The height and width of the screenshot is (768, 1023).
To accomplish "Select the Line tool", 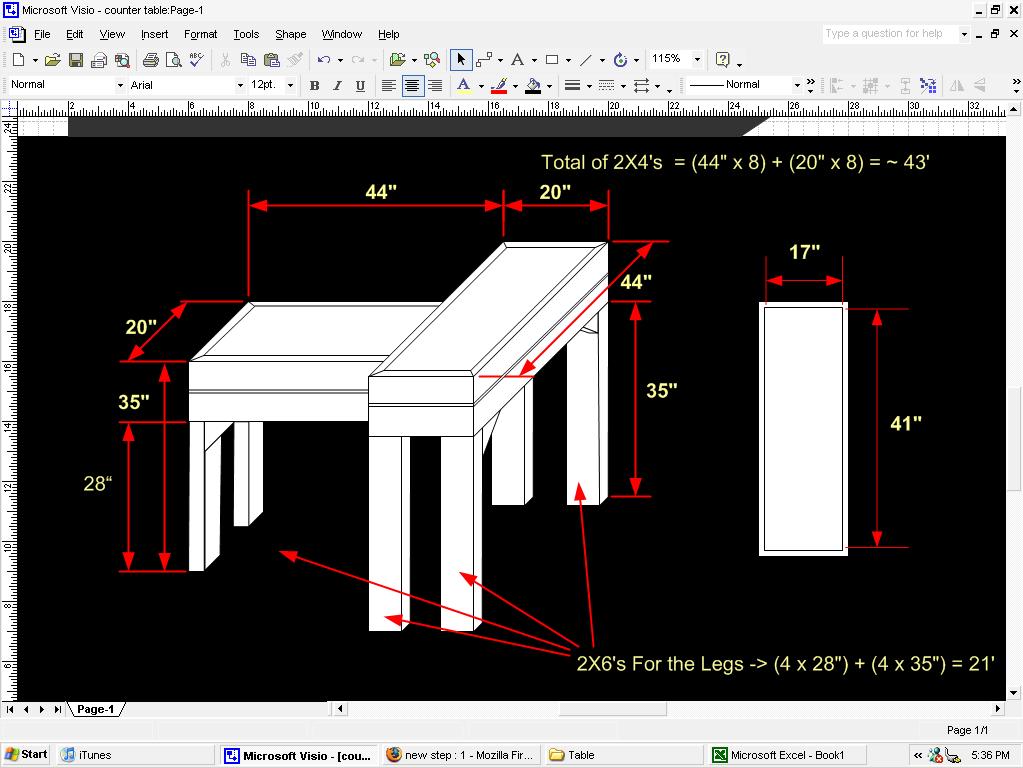I will [x=587, y=59].
